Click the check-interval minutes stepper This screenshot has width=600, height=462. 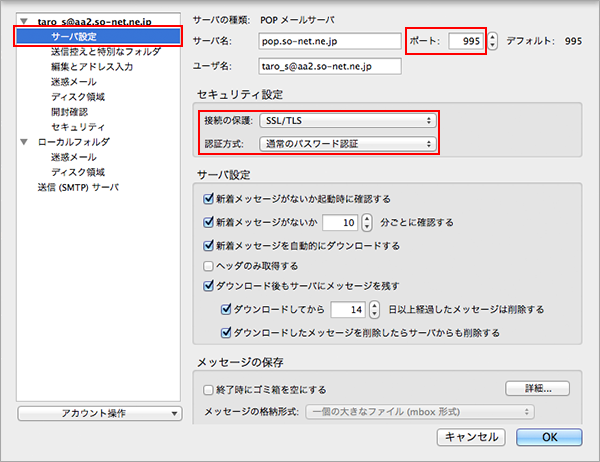click(366, 222)
